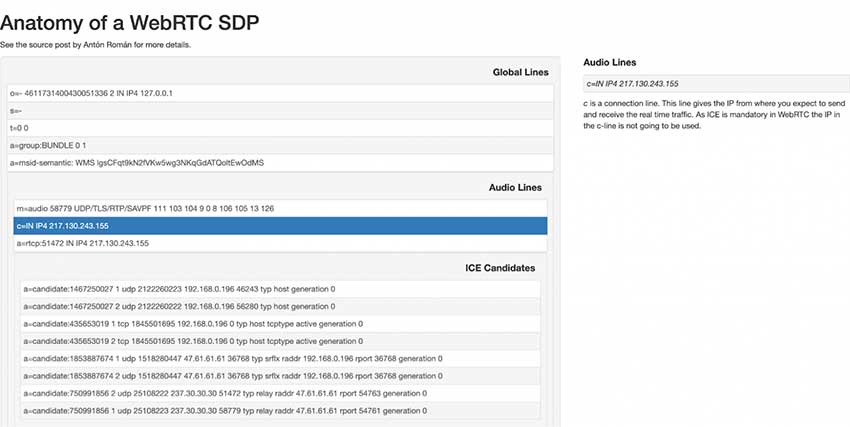Select host candidate with port 46243

coord(280,289)
